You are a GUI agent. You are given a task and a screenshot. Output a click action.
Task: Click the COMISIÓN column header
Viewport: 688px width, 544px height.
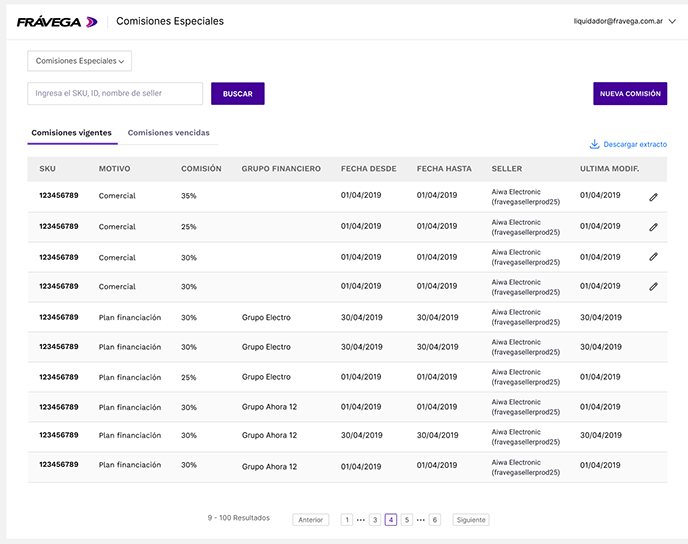tap(201, 168)
